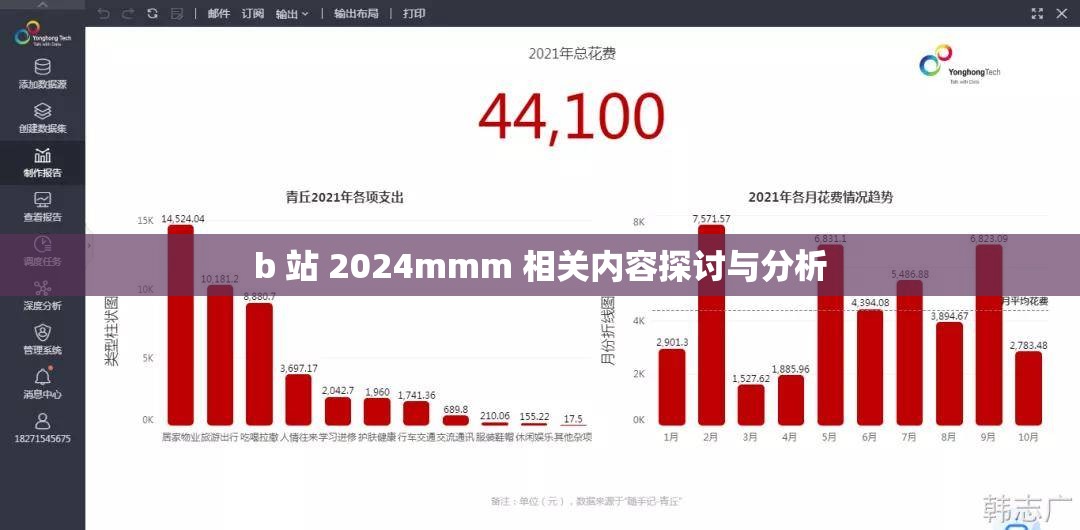Screen dimensions: 1080x530
Task: Open the 深度分析 sidebar item
Action: [x=42, y=296]
